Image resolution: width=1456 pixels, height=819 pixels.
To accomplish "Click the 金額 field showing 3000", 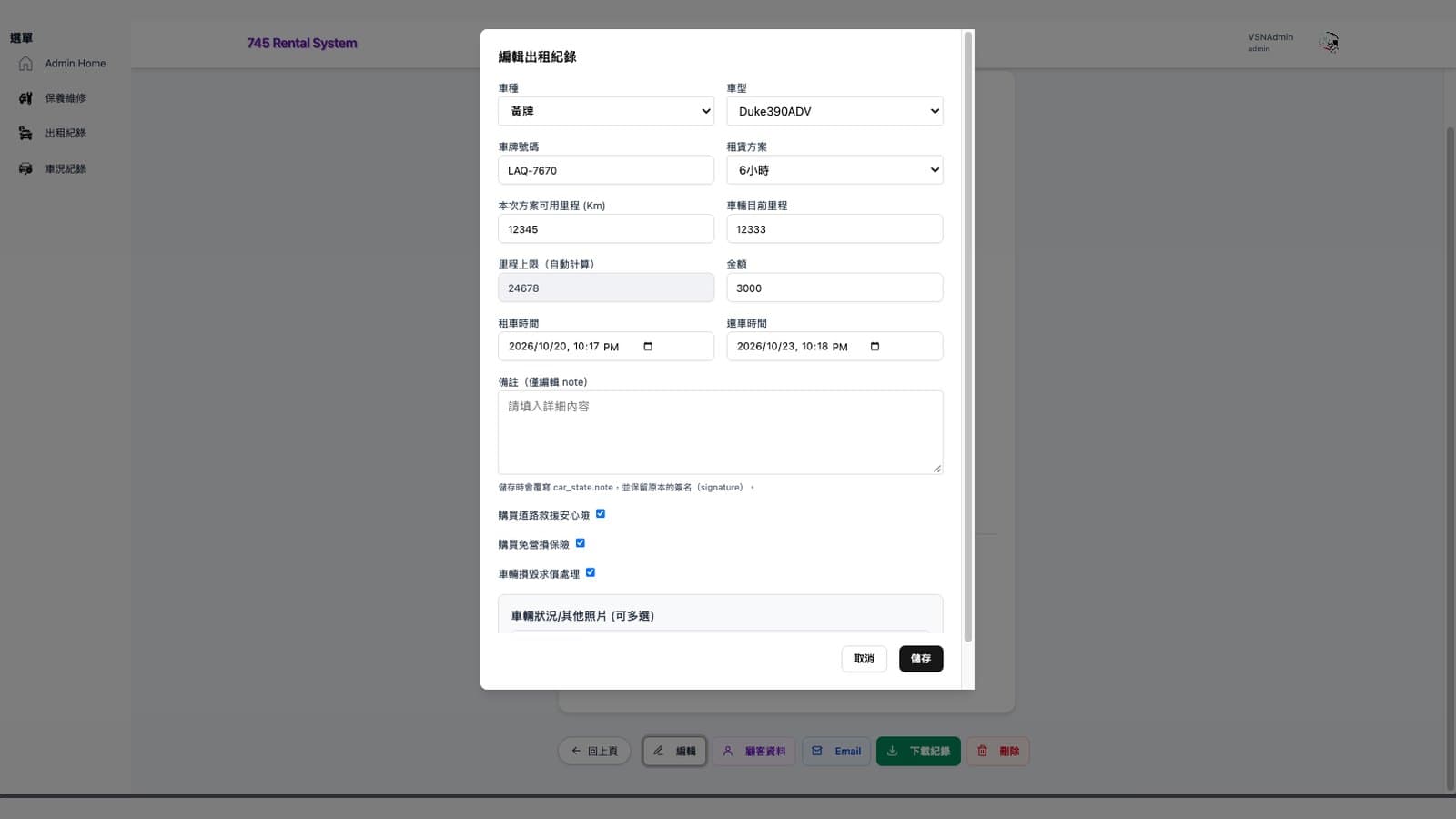I will coord(834,288).
